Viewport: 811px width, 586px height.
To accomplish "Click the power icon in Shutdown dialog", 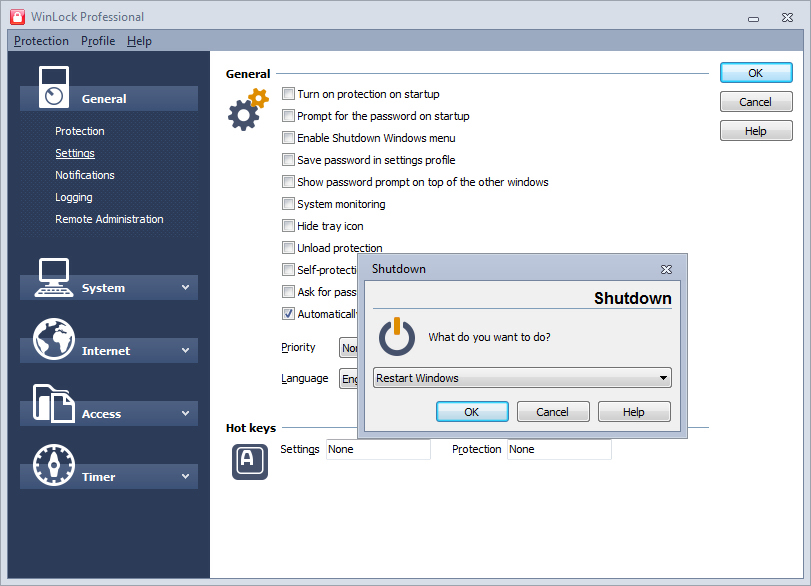I will coord(397,336).
